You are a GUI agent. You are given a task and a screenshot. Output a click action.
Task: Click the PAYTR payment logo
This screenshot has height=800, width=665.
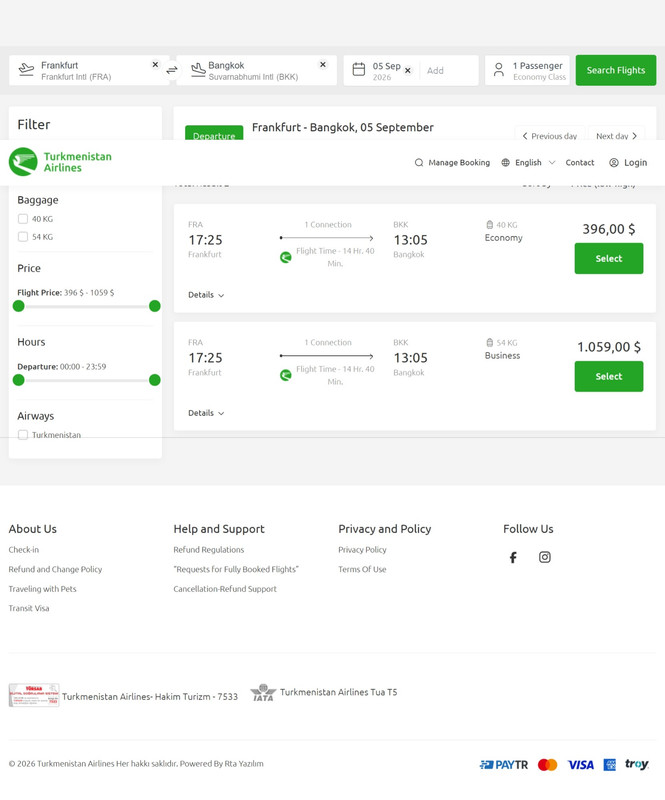click(504, 764)
